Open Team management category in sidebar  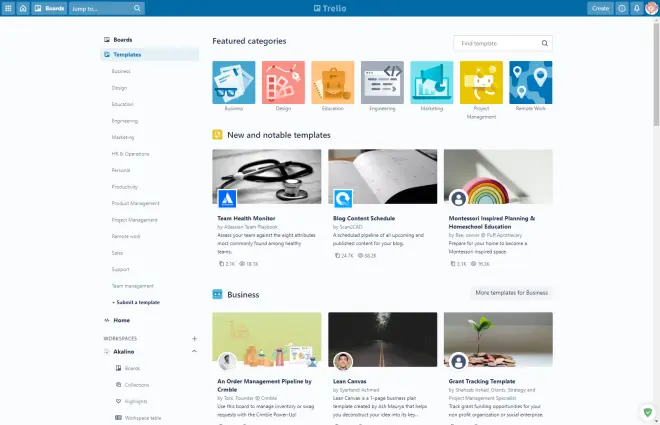133,286
